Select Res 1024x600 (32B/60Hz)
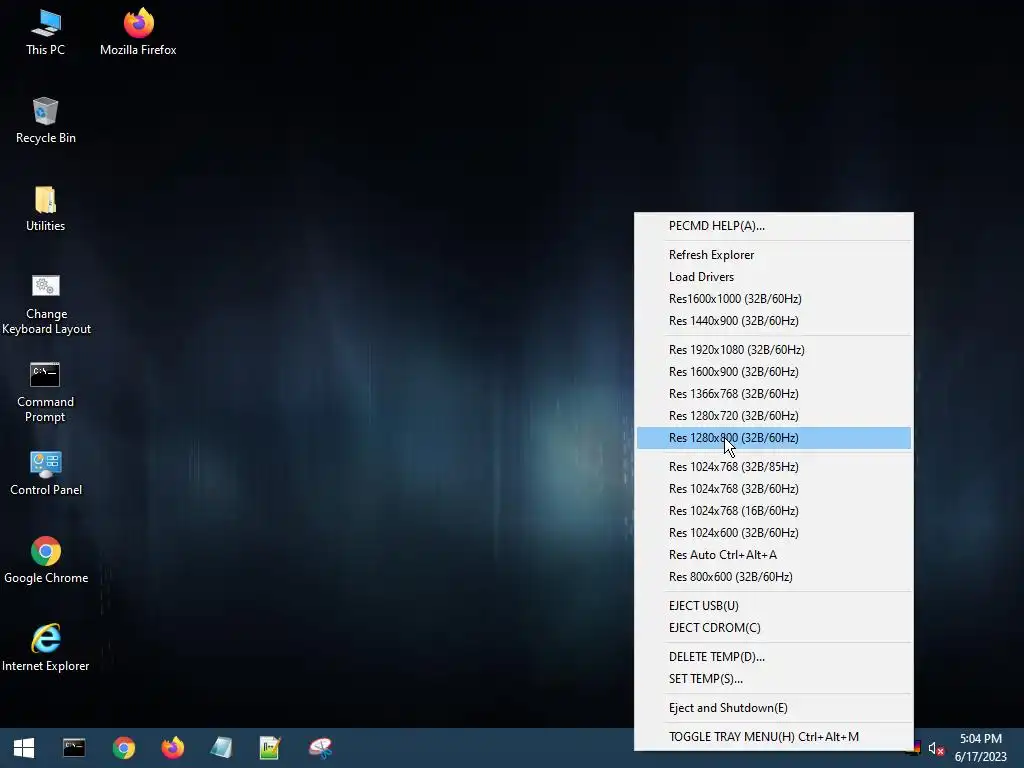This screenshot has width=1024, height=768. pyautogui.click(x=774, y=533)
